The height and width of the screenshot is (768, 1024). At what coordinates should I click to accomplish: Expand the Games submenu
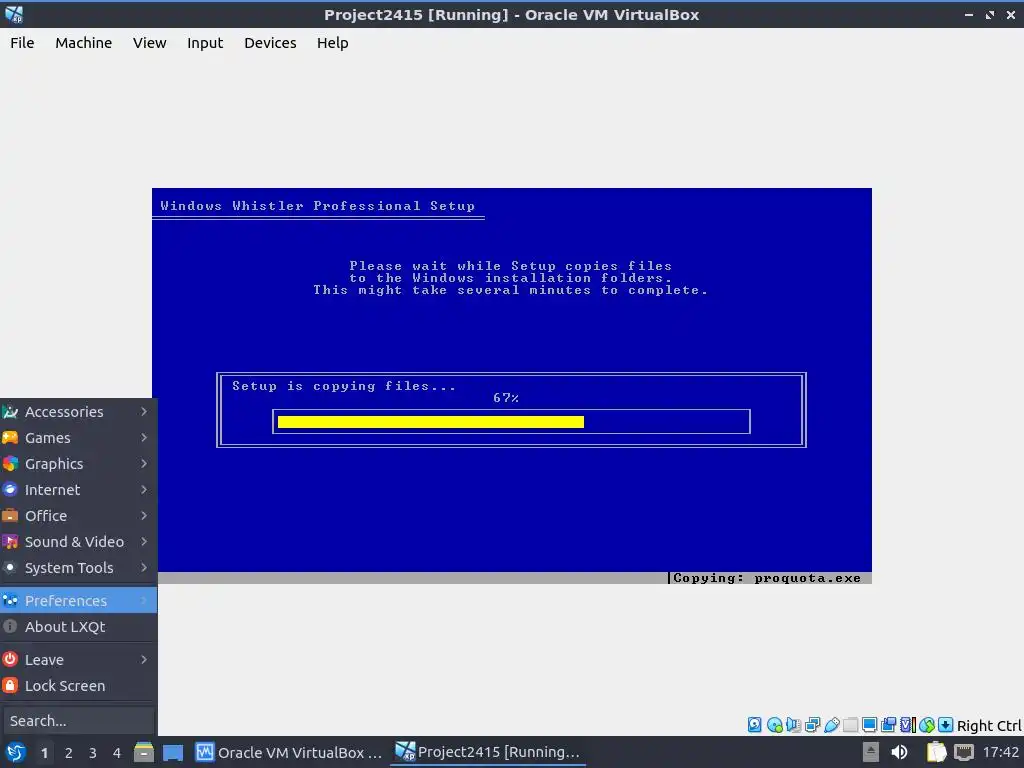[x=78, y=438]
